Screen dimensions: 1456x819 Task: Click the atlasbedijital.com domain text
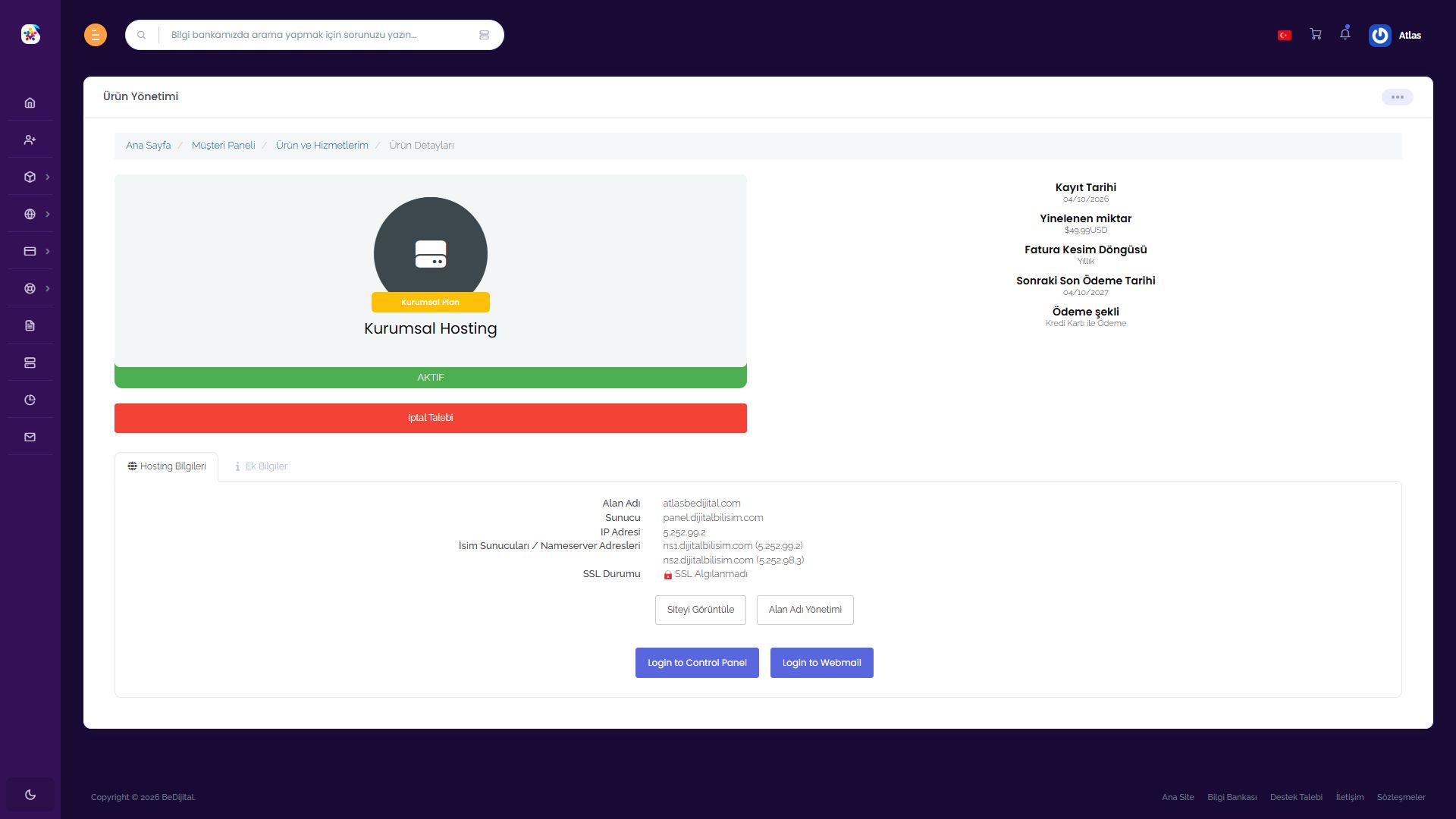701,504
